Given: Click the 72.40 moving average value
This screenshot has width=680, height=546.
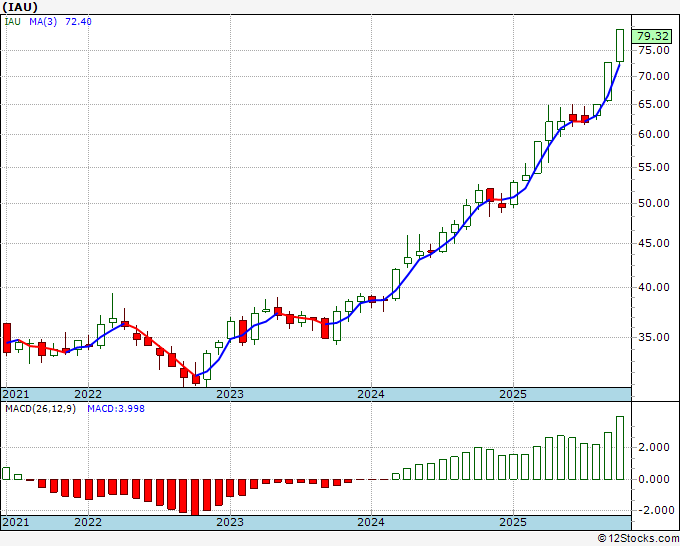Looking at the screenshot, I should pyautogui.click(x=78, y=22).
